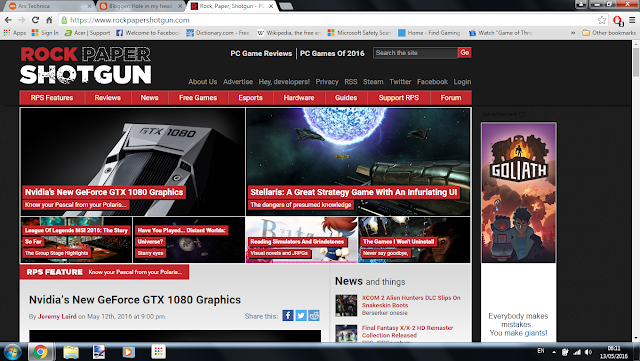This screenshot has height=361, width=640.
Task: Open Final Fantasy X/X-2 HD Remaster news
Action: [x=407, y=332]
